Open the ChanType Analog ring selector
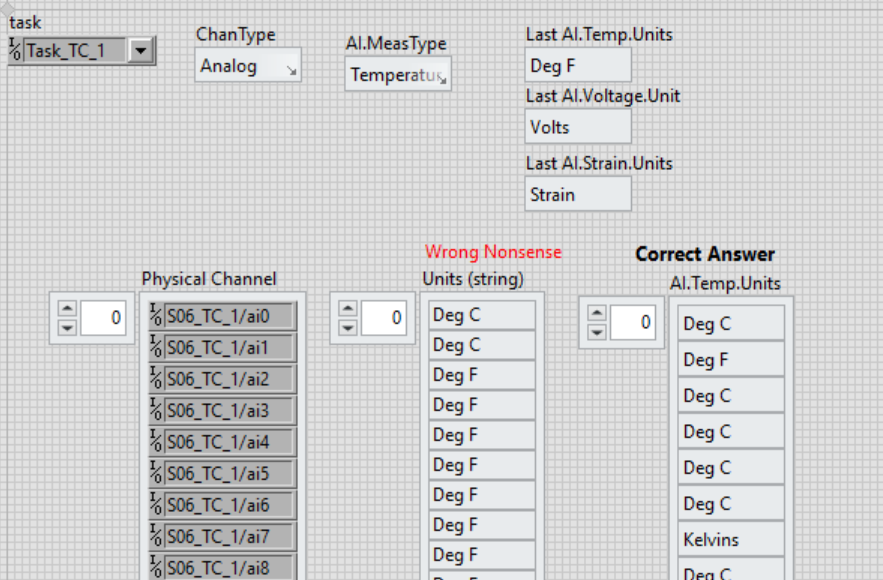This screenshot has height=580, width=883. [x=248, y=65]
